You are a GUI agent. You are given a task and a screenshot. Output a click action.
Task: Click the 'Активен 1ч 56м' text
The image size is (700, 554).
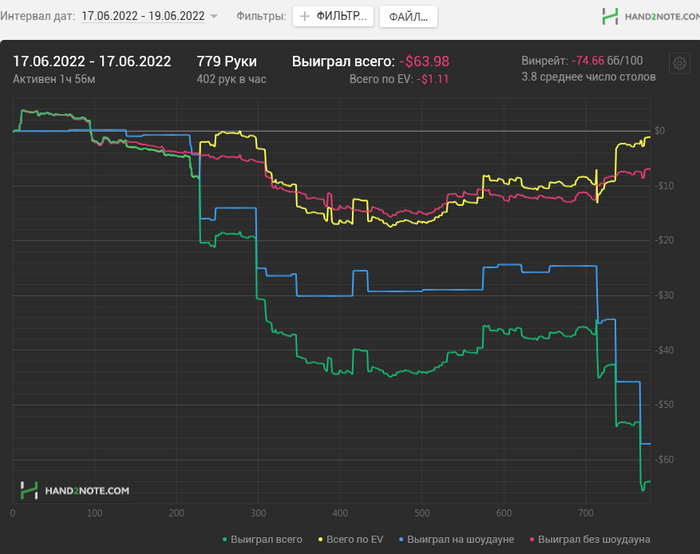[54, 79]
